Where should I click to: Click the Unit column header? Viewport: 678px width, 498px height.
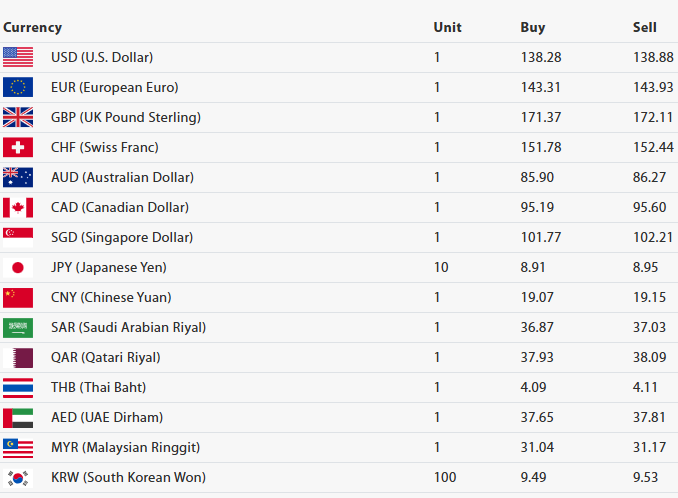coord(447,28)
